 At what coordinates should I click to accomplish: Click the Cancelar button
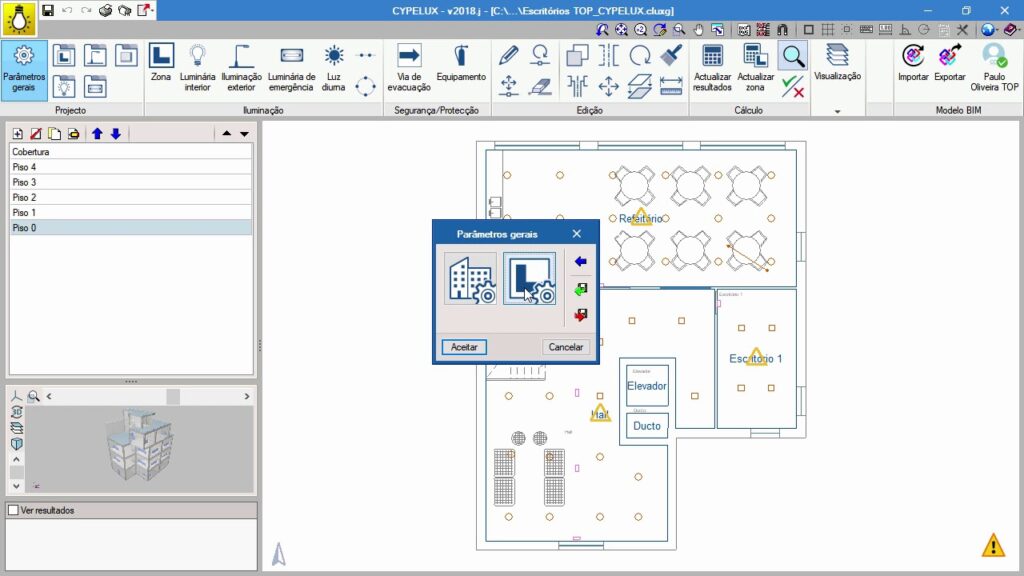(566, 347)
